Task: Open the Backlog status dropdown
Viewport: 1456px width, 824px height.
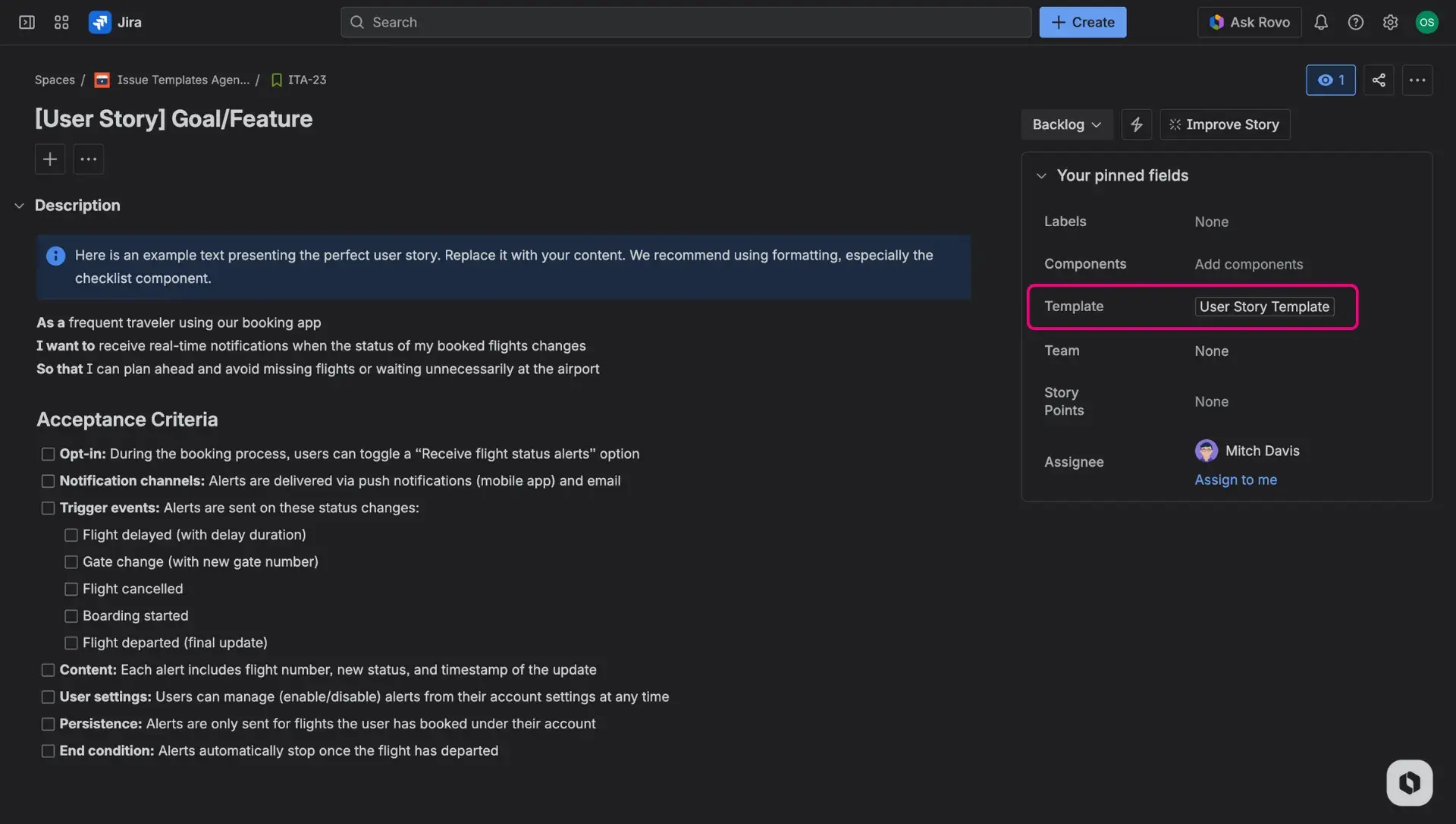Action: pyautogui.click(x=1066, y=124)
